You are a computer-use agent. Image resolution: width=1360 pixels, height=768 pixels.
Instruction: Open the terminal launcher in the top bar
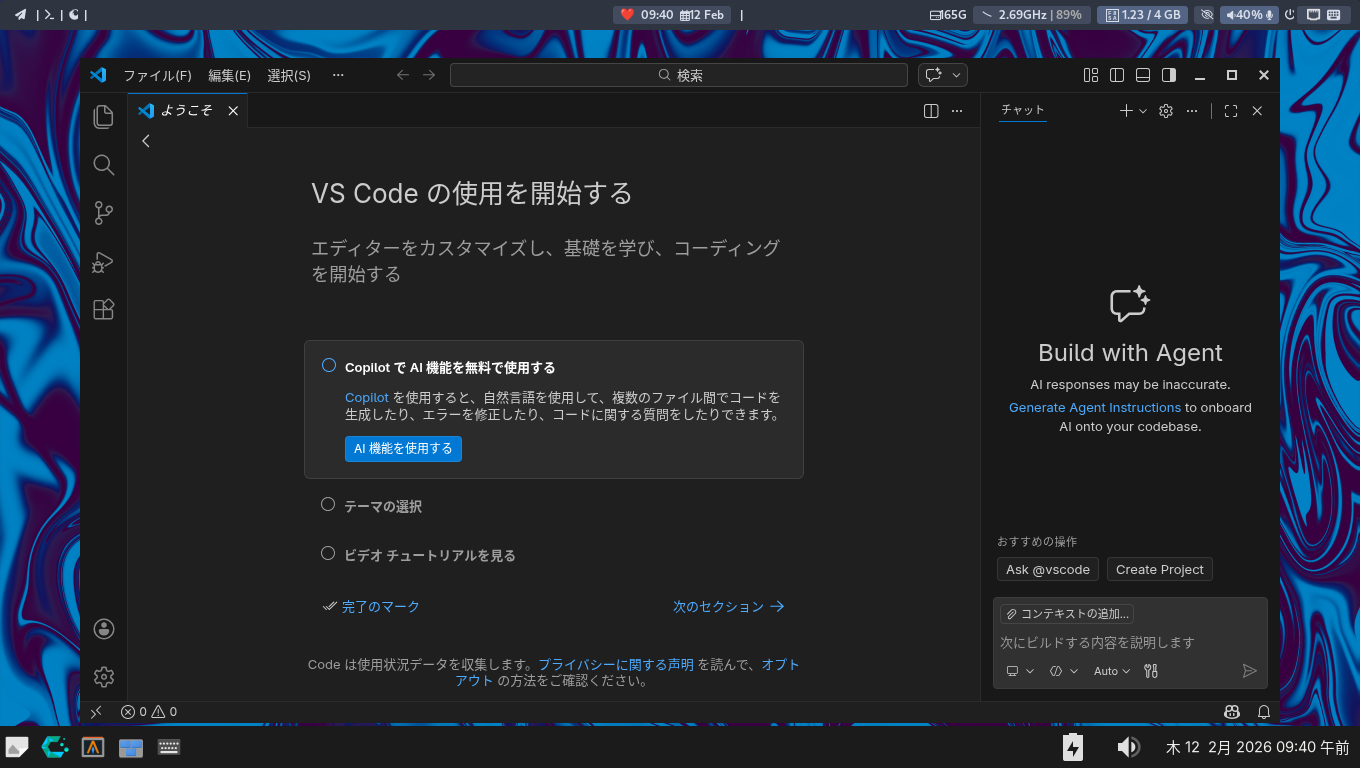pos(48,15)
